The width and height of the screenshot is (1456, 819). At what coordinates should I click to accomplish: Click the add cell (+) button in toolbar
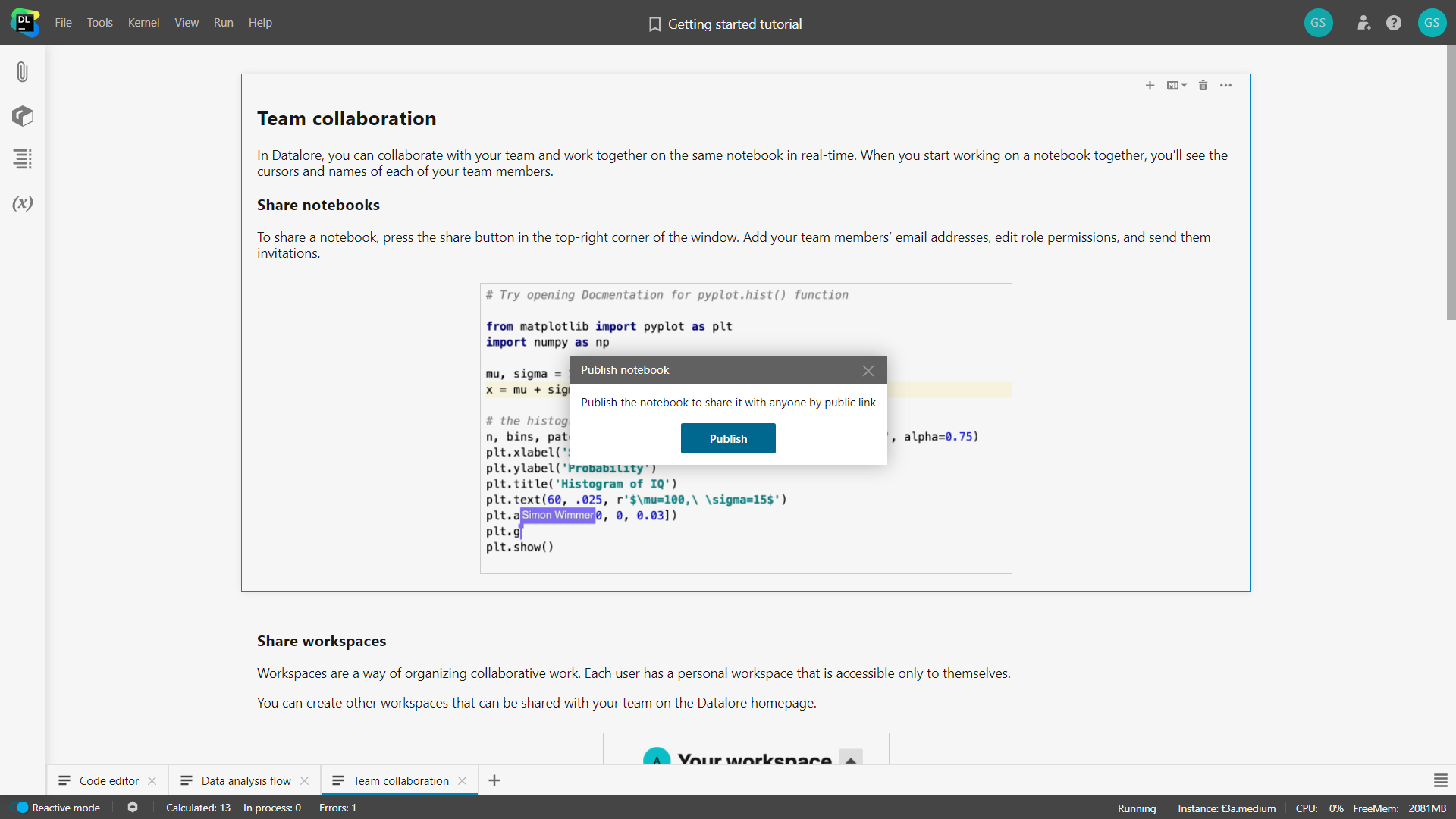(x=1150, y=85)
